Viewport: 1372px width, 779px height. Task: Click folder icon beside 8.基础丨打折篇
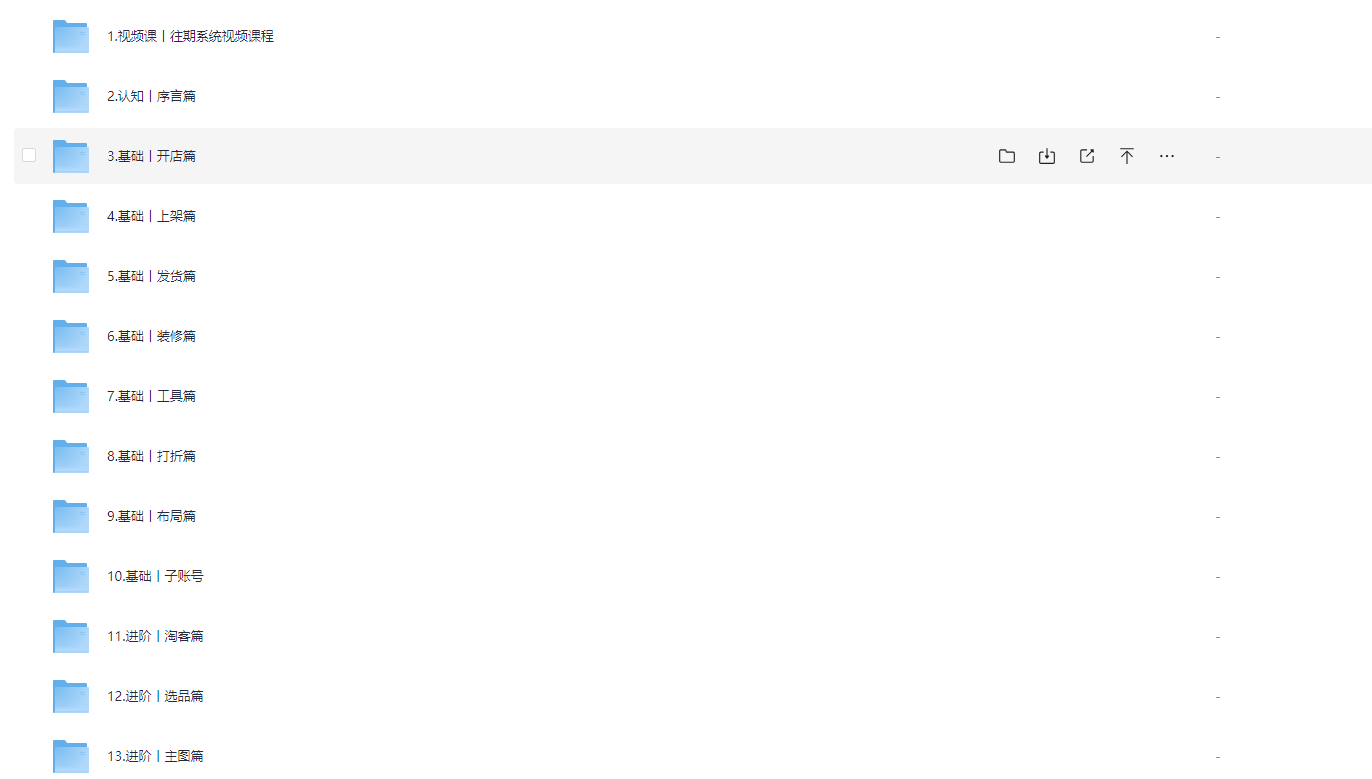tap(71, 456)
